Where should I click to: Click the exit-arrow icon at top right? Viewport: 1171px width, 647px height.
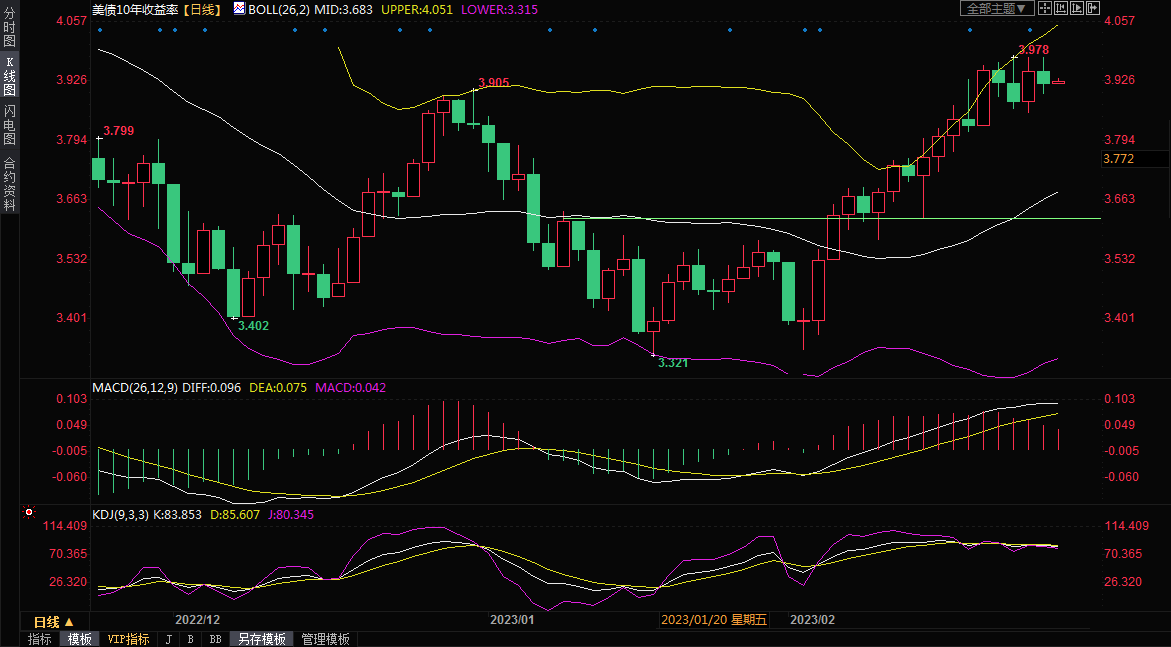1092,8
